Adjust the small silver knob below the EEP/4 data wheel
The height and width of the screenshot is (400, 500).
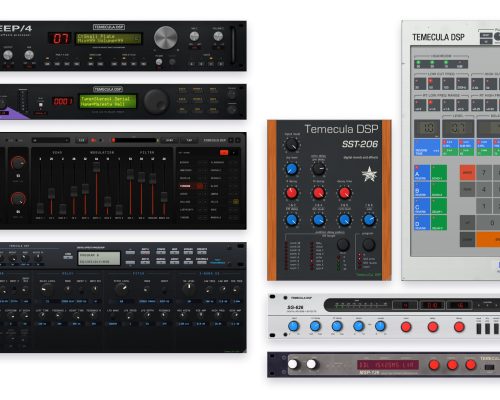pyautogui.click(x=159, y=62)
